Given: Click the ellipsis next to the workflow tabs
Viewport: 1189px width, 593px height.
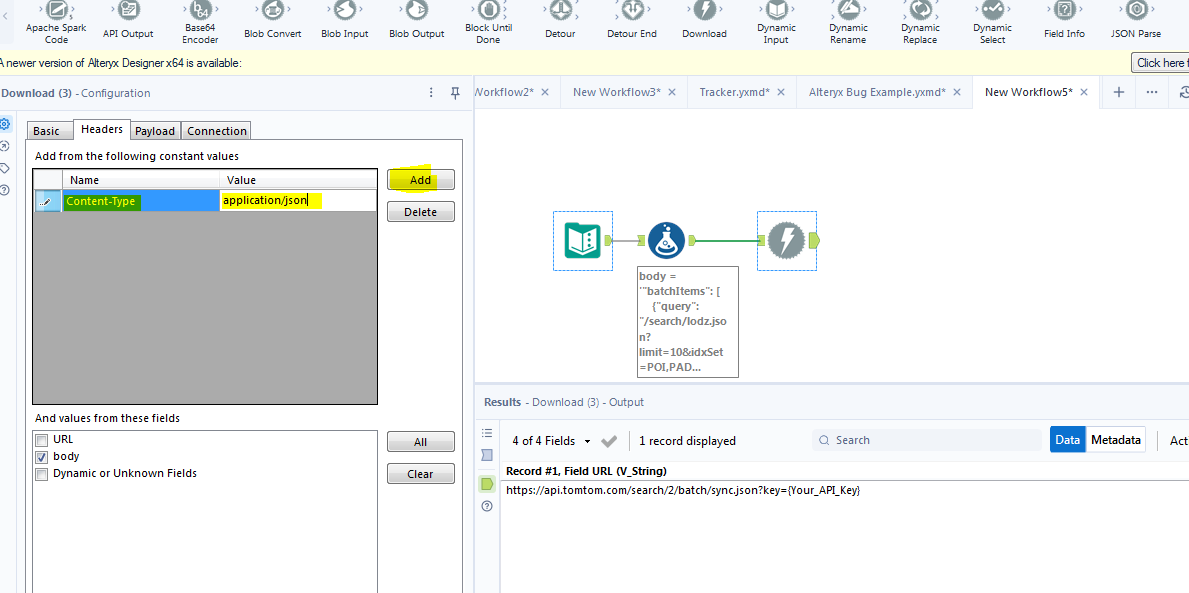Looking at the screenshot, I should (1151, 91).
